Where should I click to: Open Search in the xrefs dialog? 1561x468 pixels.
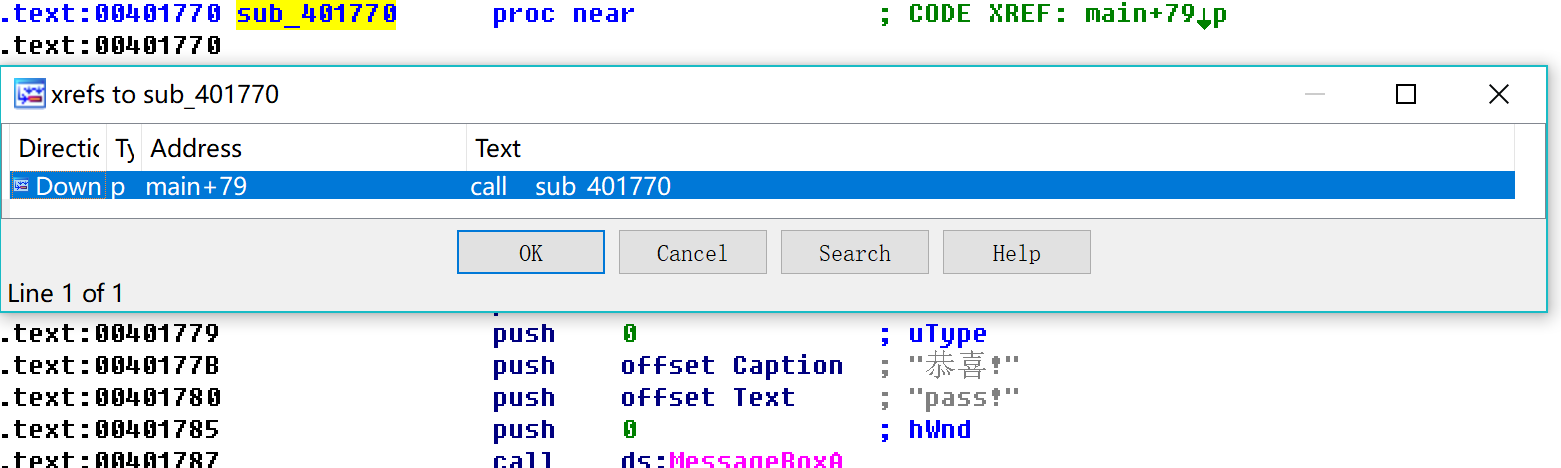click(855, 252)
